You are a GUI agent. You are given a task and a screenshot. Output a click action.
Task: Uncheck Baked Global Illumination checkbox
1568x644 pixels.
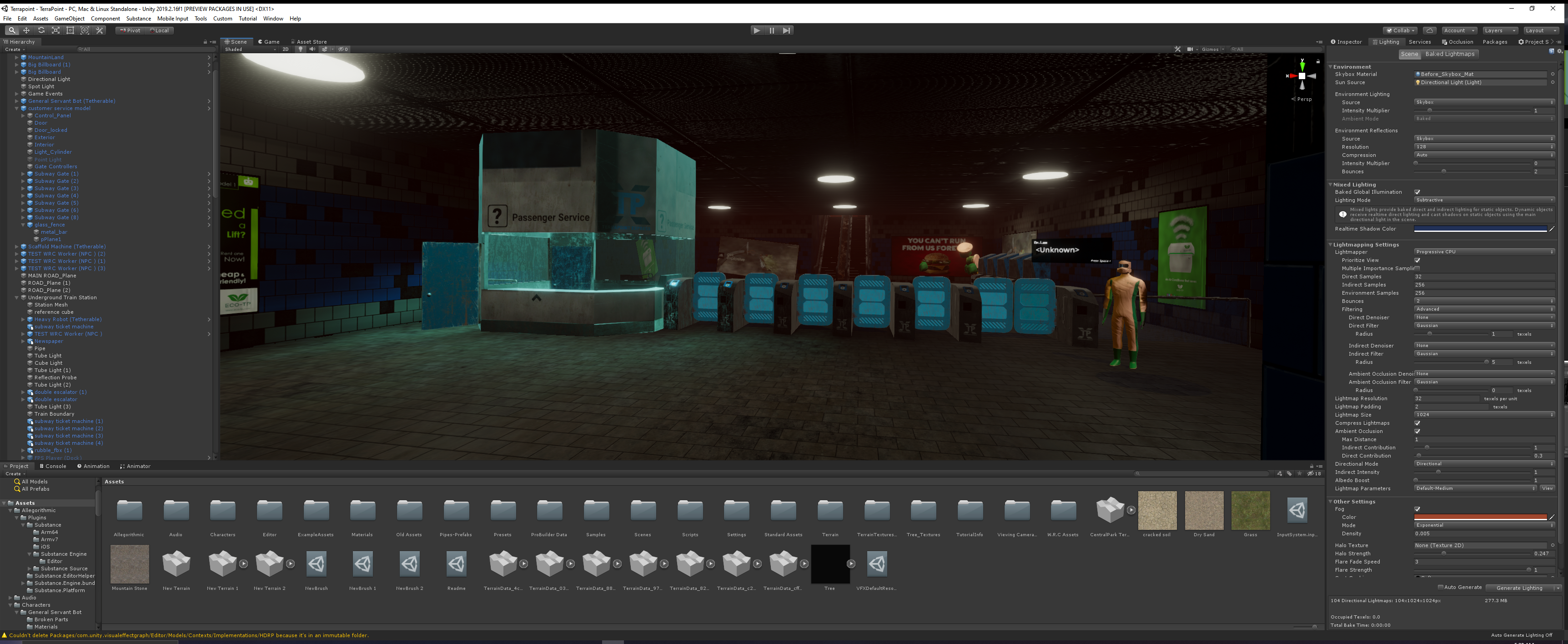[1417, 192]
